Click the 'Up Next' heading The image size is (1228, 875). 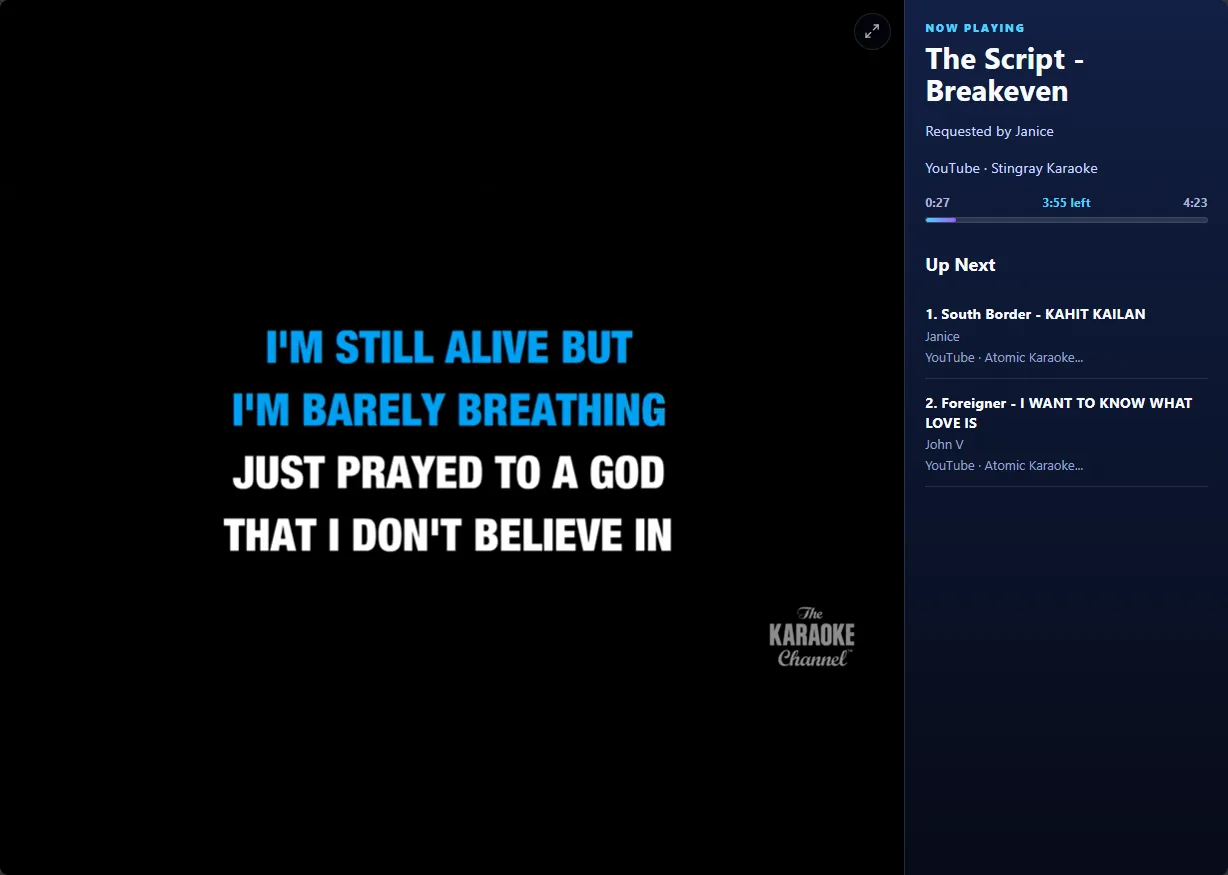(960, 265)
